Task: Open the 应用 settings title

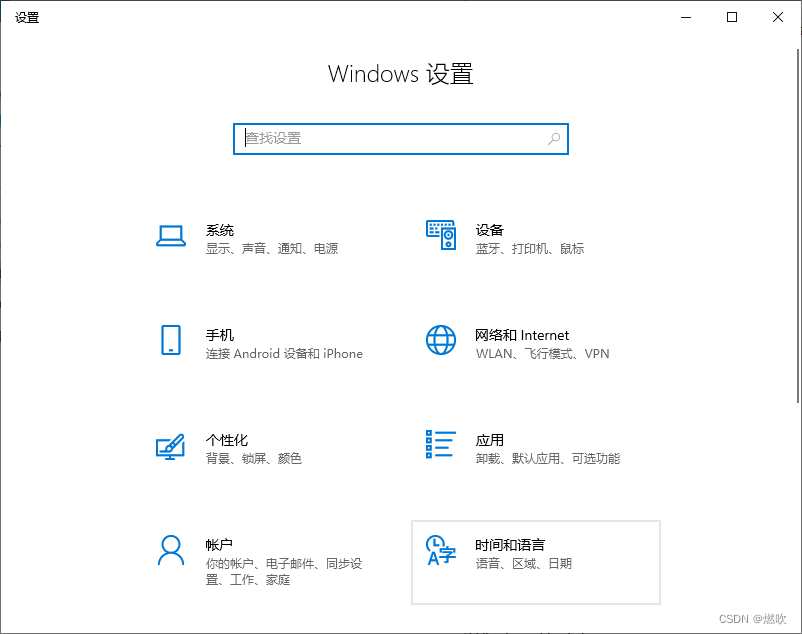Action: 489,440
